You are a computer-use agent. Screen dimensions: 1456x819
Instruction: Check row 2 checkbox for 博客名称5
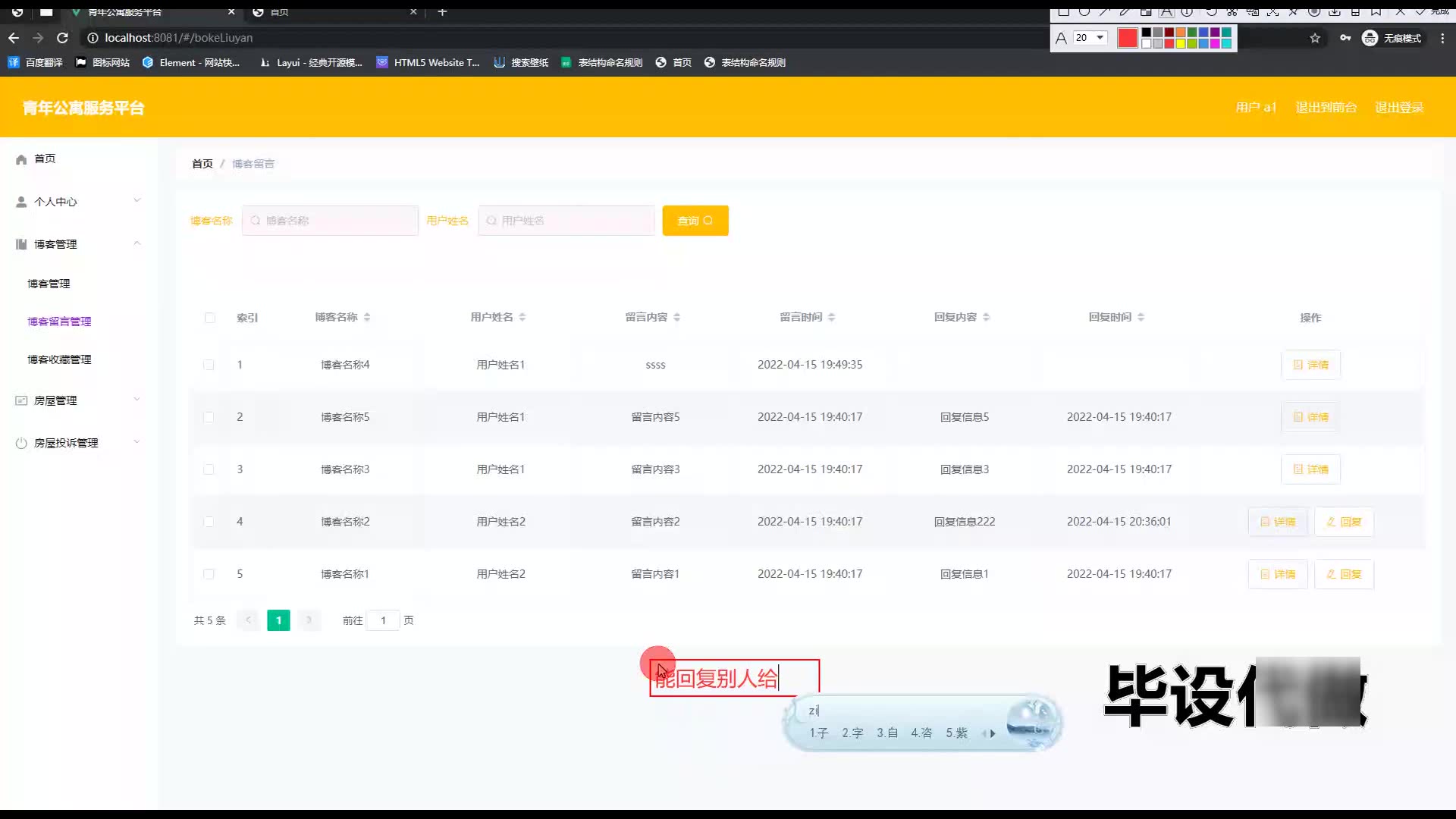tap(209, 417)
